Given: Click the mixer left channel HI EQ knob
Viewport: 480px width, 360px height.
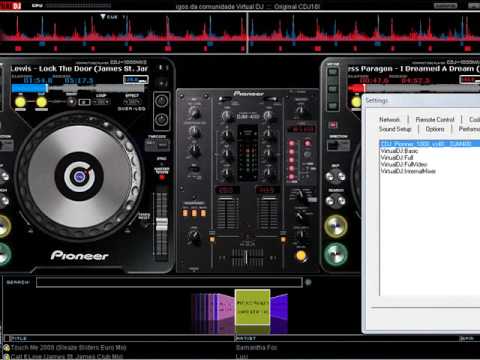Looking at the screenshot, I should pos(227,135).
